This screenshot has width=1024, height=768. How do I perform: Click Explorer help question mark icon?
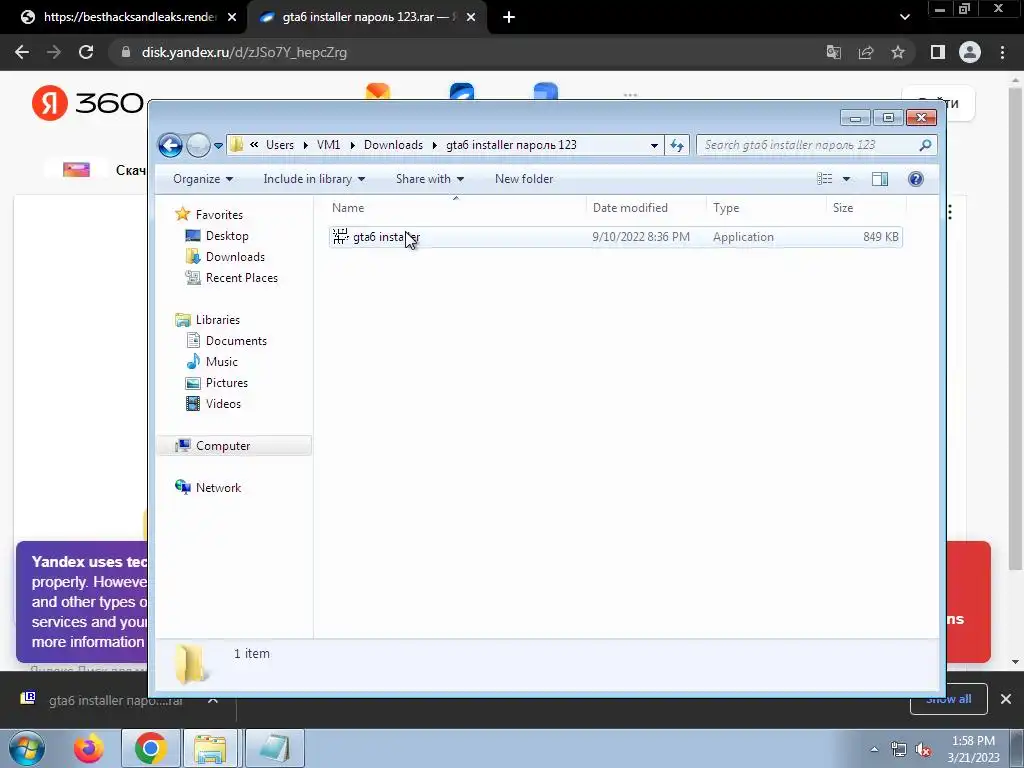[x=916, y=179]
